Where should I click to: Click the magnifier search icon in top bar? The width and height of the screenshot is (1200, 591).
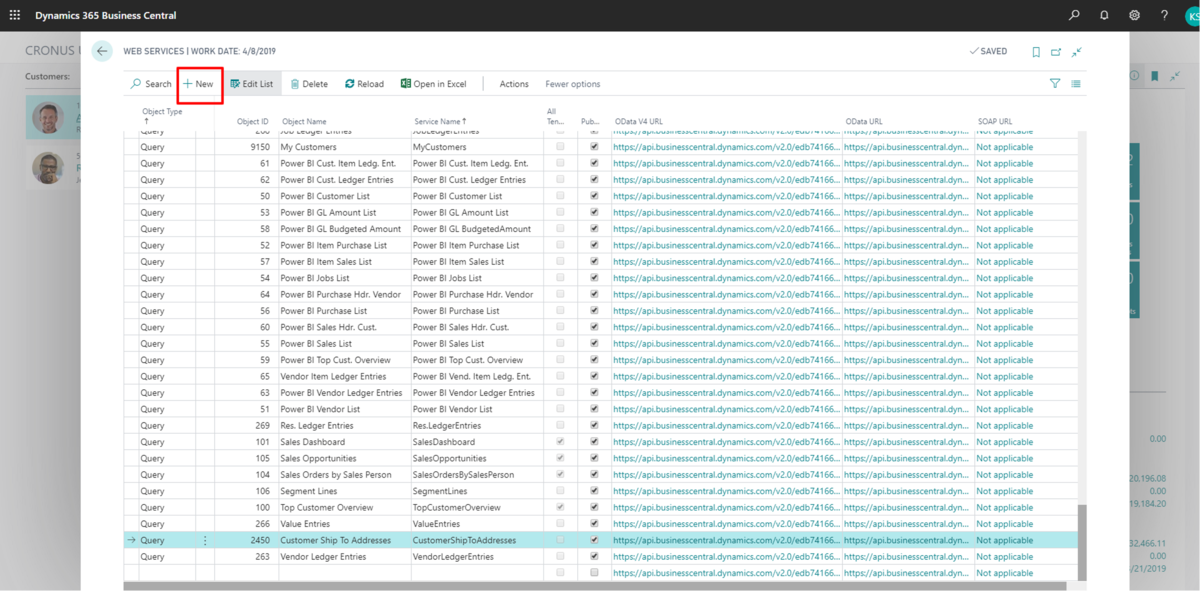tap(1074, 15)
